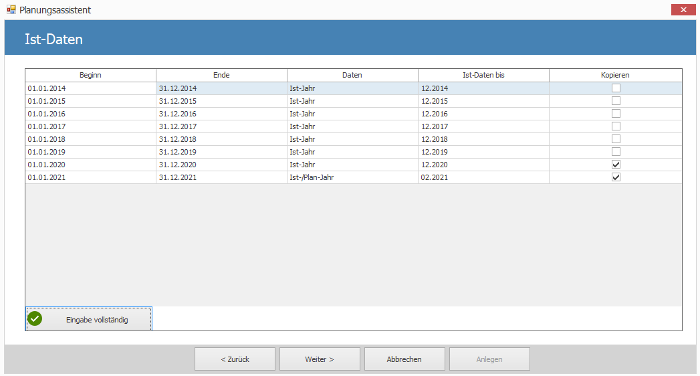Click the Ende column header
This screenshot has width=700, height=376.
tap(221, 75)
